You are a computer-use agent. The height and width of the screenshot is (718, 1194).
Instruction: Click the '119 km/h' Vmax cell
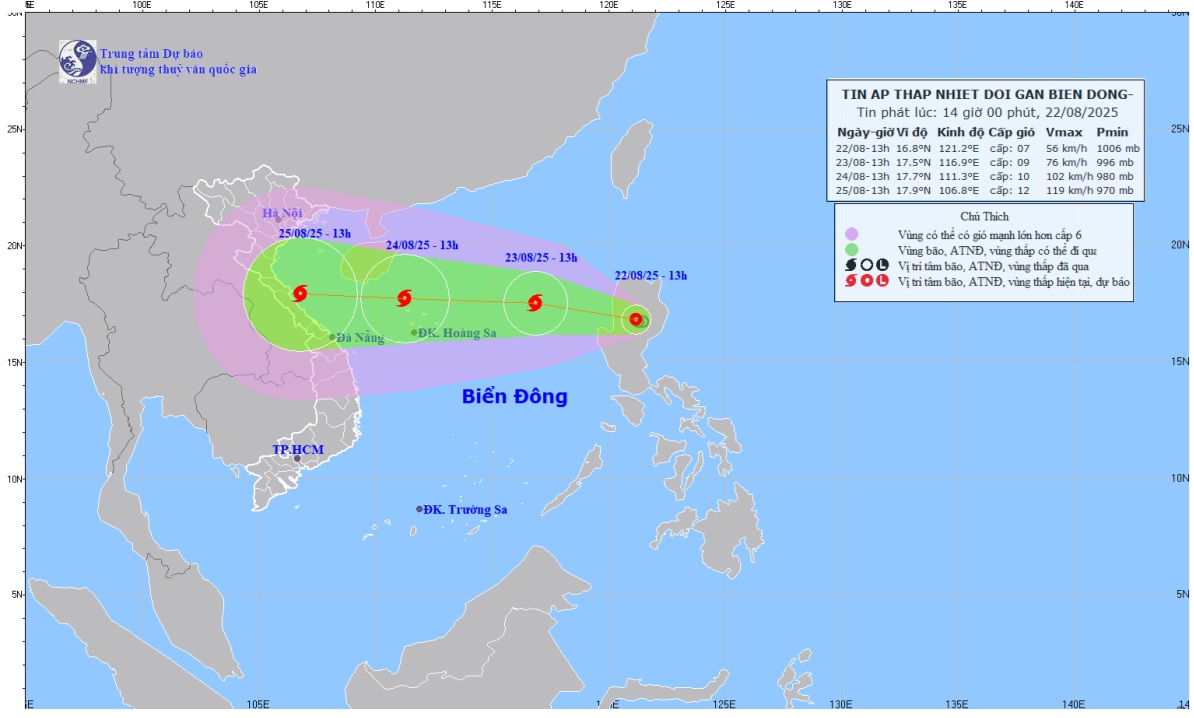[1068, 190]
